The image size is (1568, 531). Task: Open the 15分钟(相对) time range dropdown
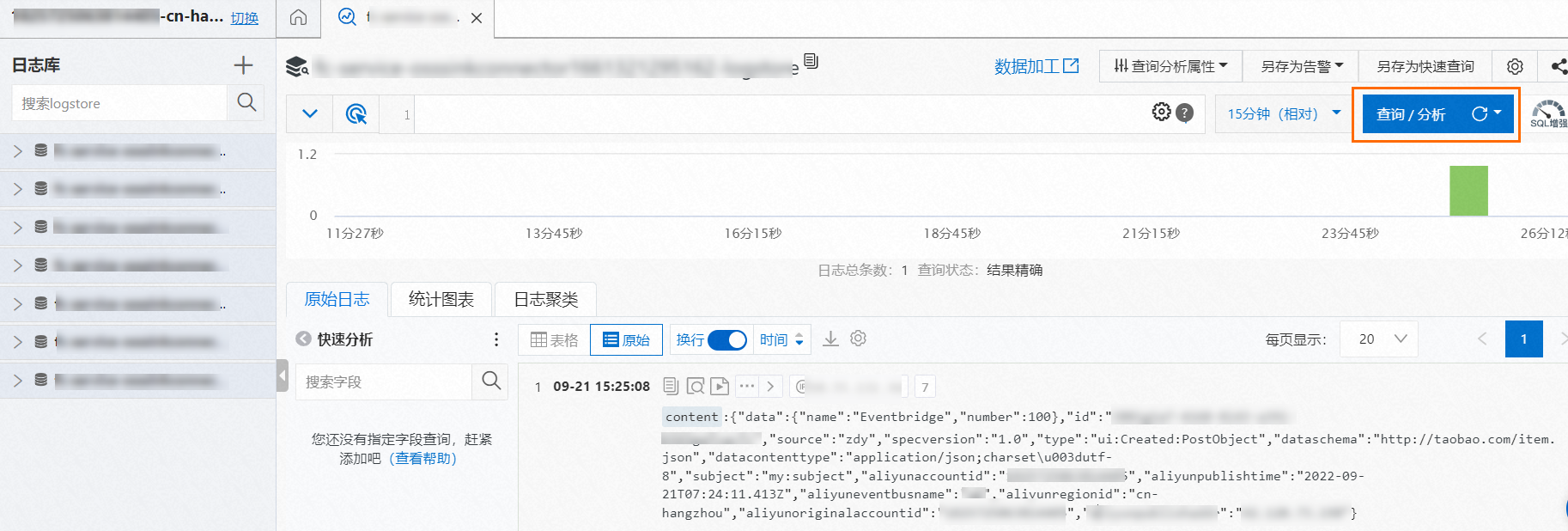(1283, 113)
